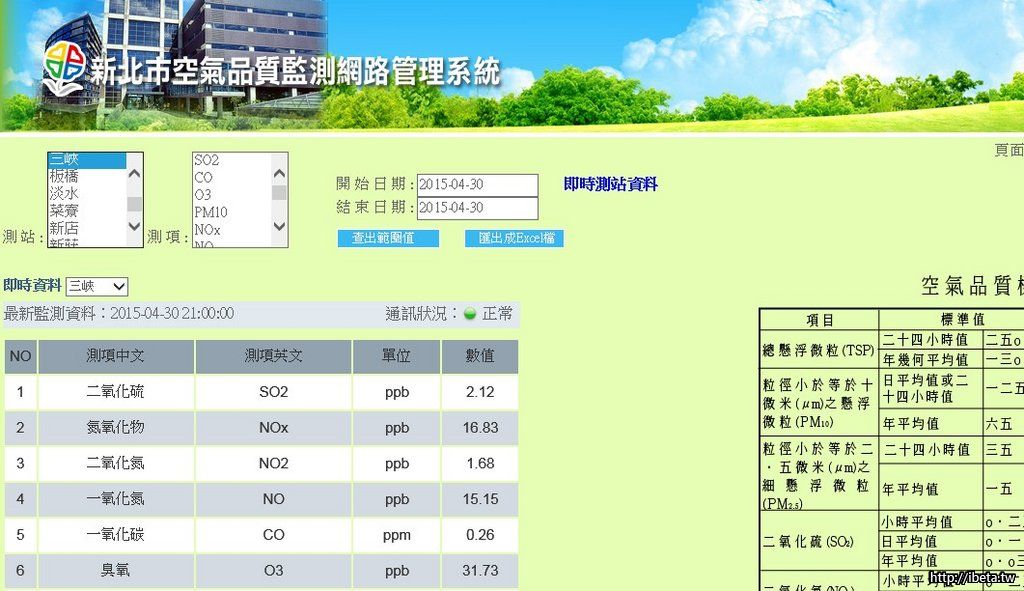
Task: Click the end date input field
Action: coord(477,208)
